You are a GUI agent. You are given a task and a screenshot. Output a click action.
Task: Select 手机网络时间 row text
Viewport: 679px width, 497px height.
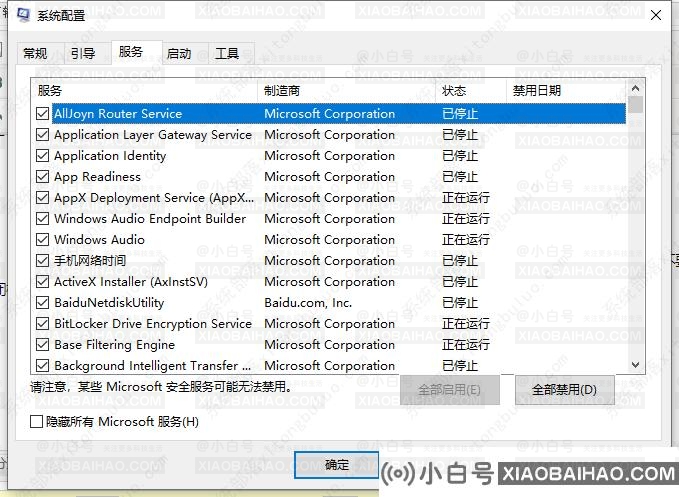(90, 261)
